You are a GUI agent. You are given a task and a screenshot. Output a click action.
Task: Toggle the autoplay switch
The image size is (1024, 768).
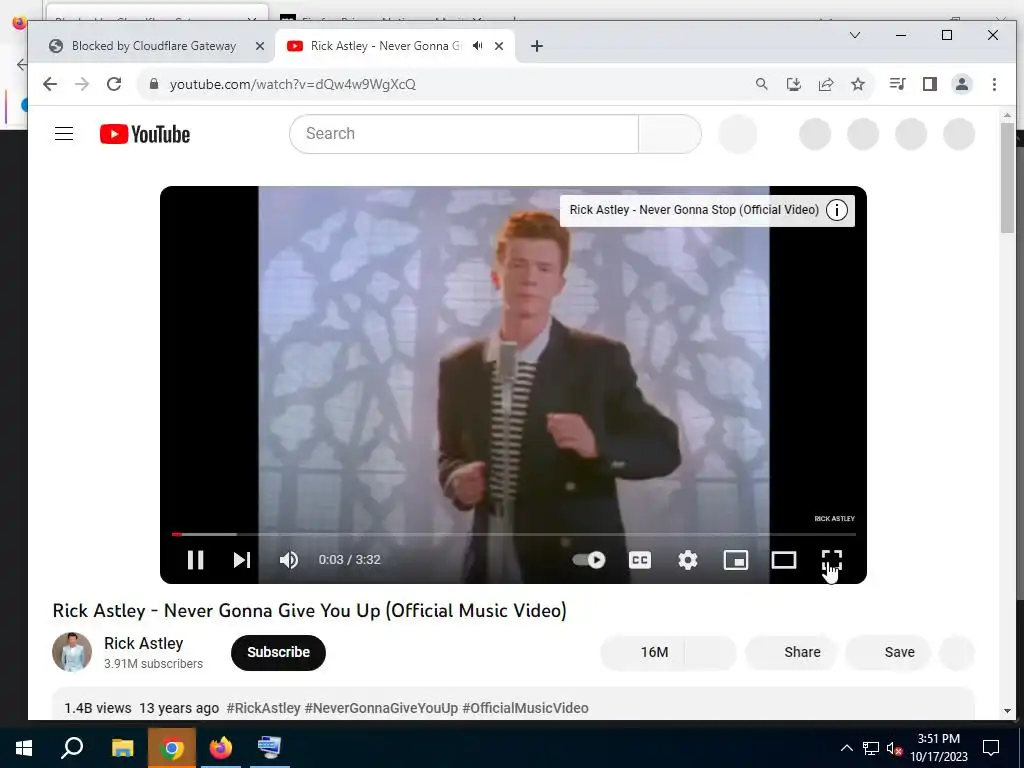[x=589, y=560]
